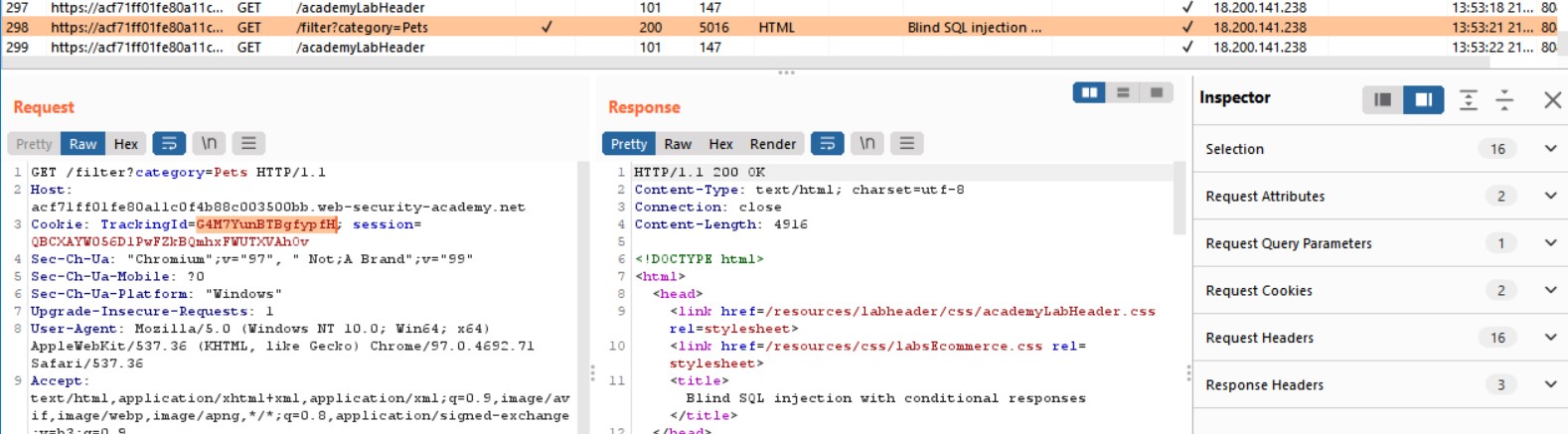The image size is (1568, 434).
Task: Switch Request view to Hex tab
Action: pos(126,144)
